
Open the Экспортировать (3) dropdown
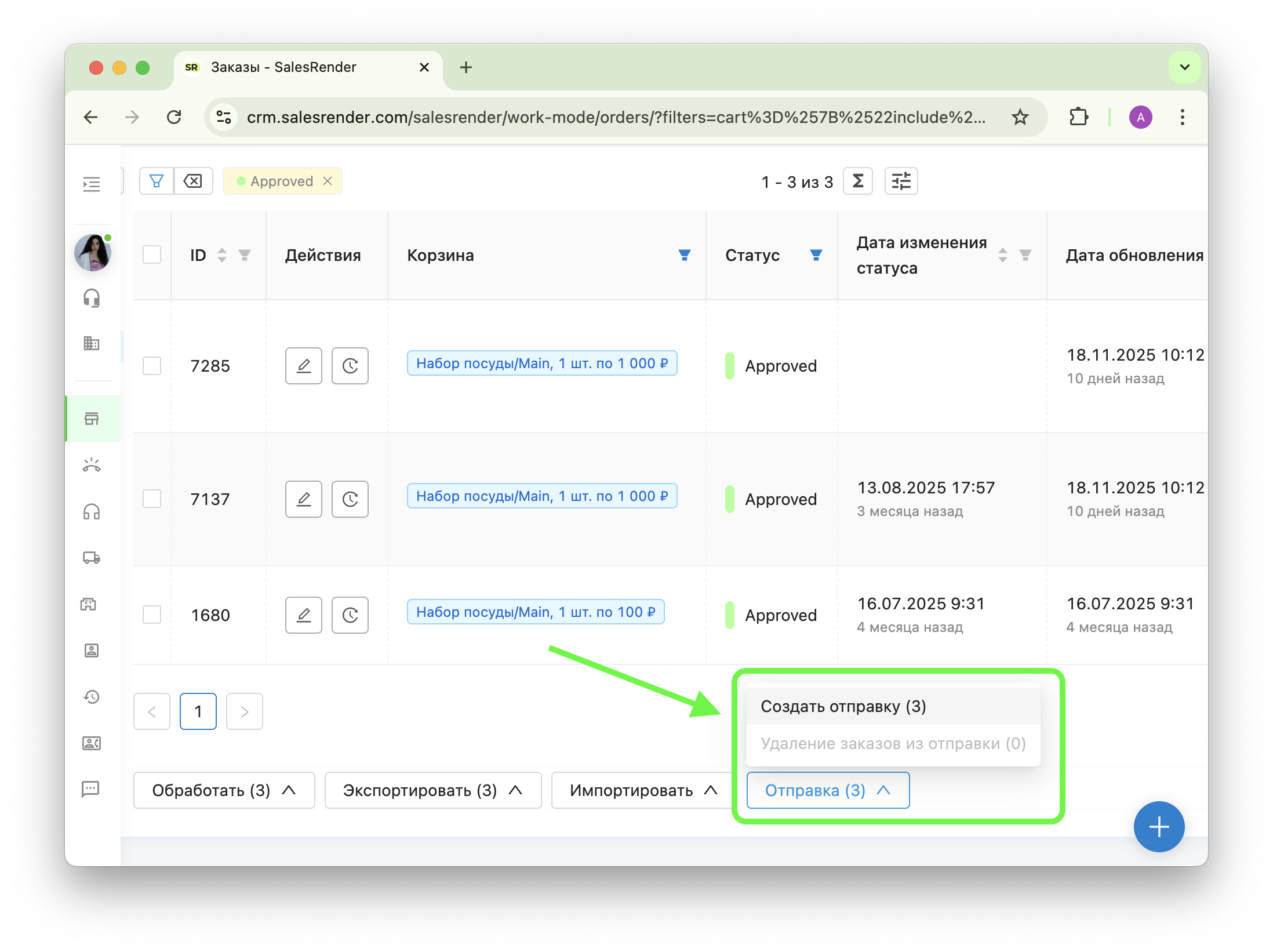point(432,790)
